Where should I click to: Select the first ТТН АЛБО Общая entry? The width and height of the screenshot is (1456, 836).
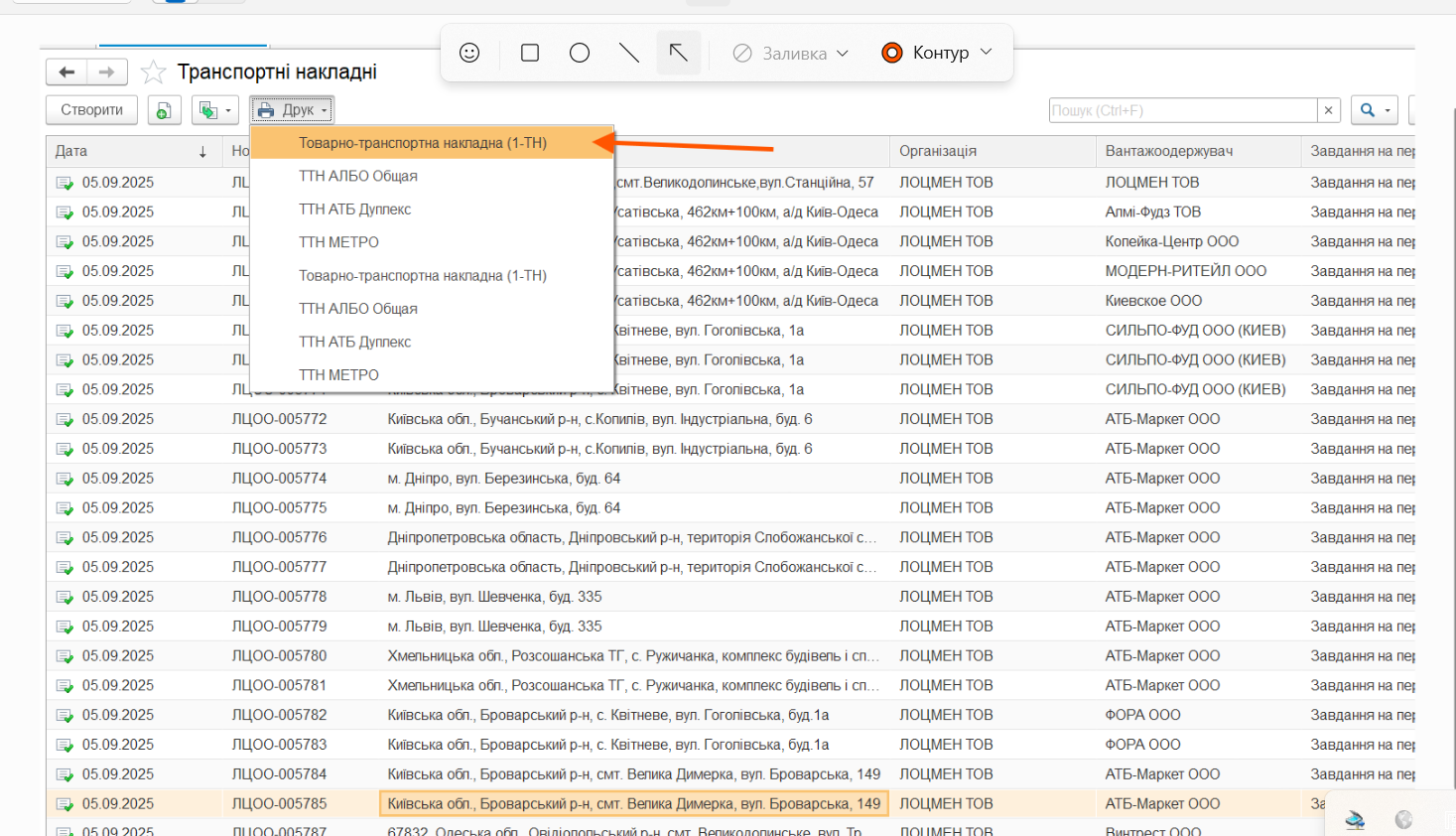tap(433, 177)
